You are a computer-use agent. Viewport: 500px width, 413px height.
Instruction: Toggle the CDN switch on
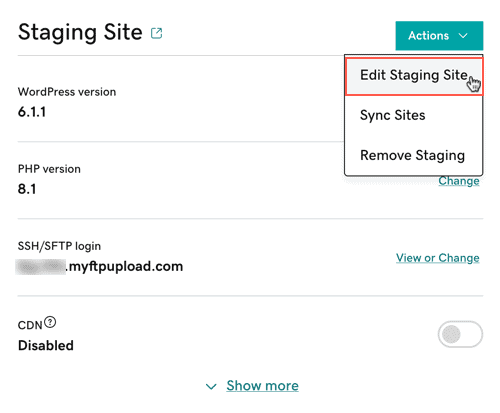[460, 334]
